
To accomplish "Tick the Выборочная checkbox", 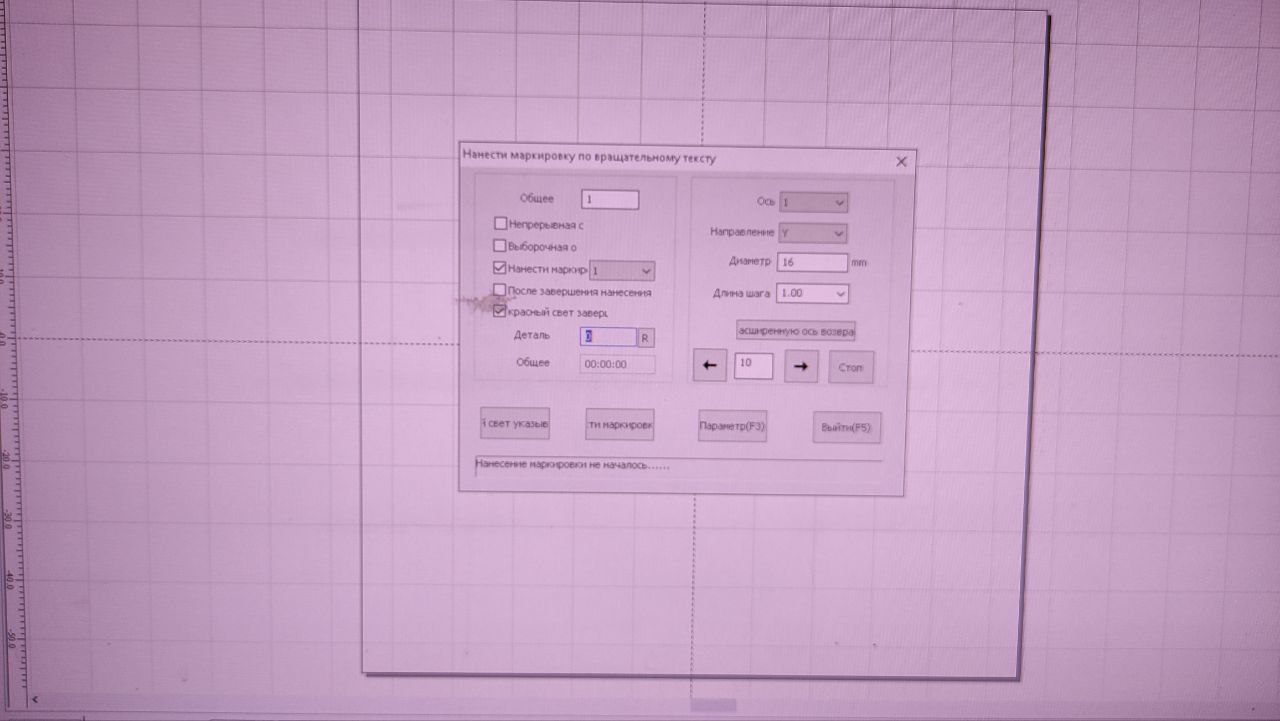I will [x=501, y=246].
